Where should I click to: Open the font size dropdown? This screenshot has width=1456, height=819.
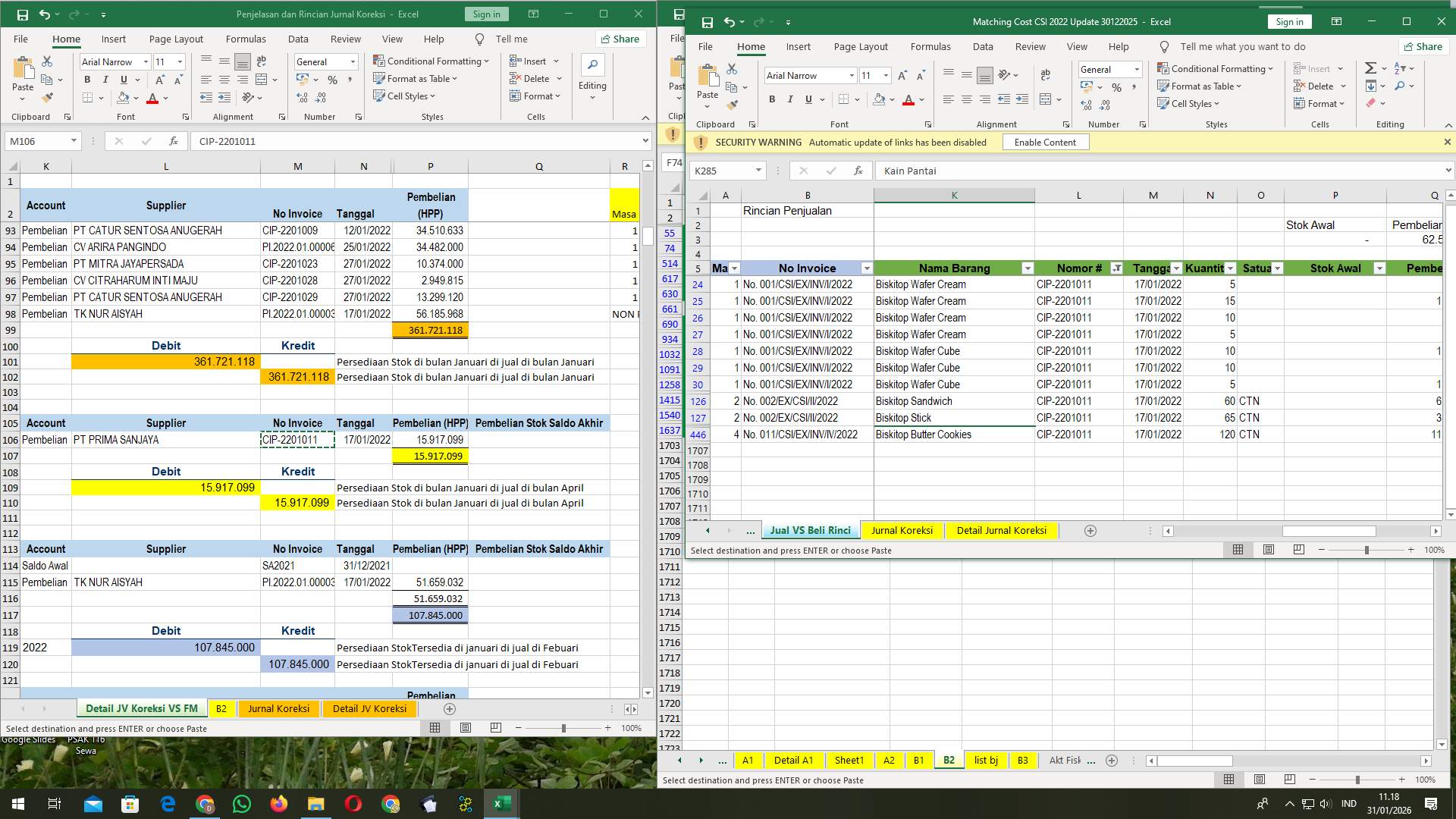[x=886, y=75]
